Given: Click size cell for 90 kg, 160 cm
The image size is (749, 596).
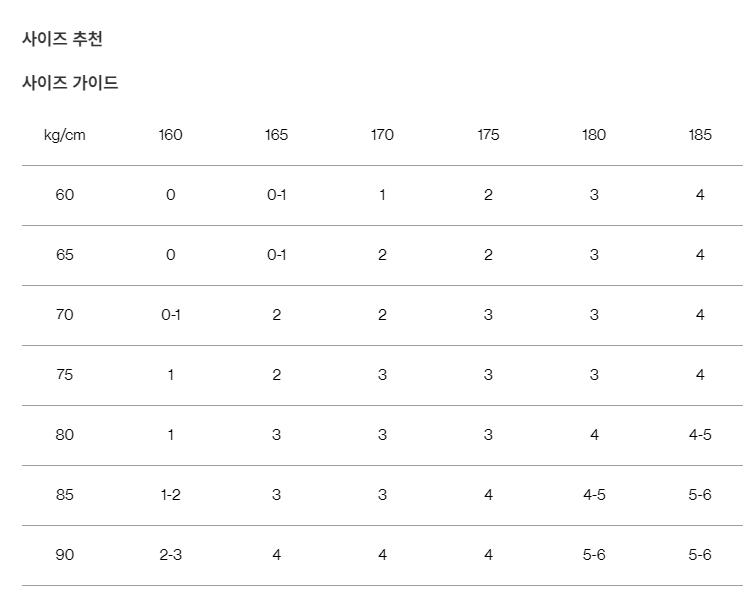Looking at the screenshot, I should (x=171, y=555).
